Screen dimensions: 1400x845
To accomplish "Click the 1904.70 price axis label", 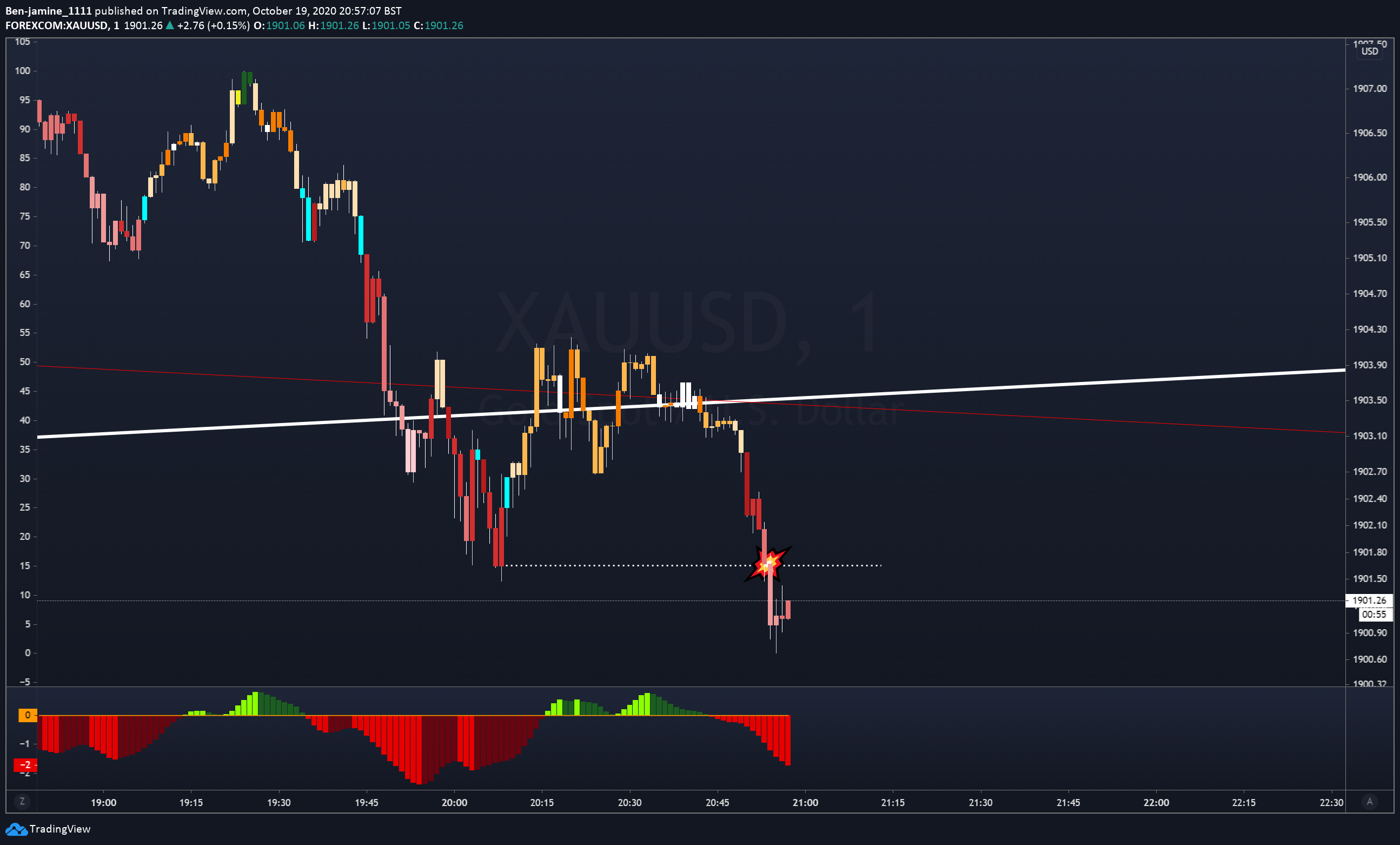I will [x=1370, y=294].
